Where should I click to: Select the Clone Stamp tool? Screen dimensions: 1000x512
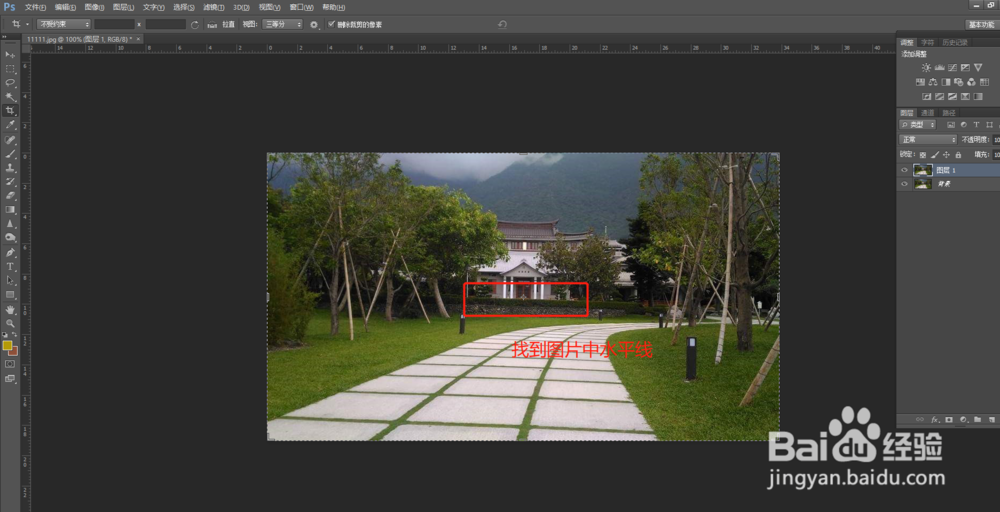tap(10, 168)
